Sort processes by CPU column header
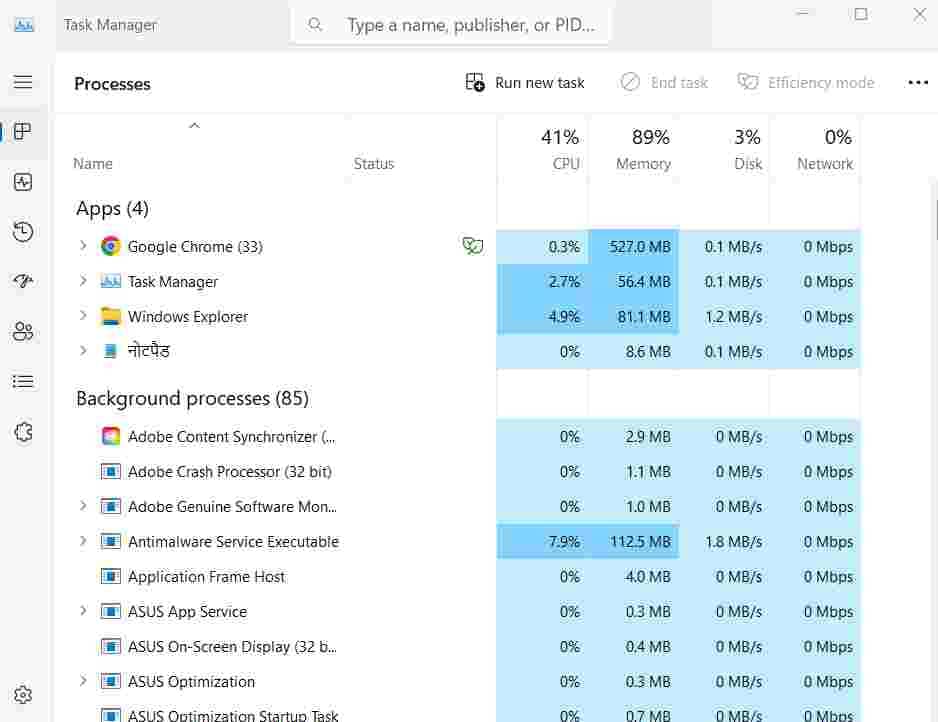Viewport: 938px width, 722px height. 559,150
